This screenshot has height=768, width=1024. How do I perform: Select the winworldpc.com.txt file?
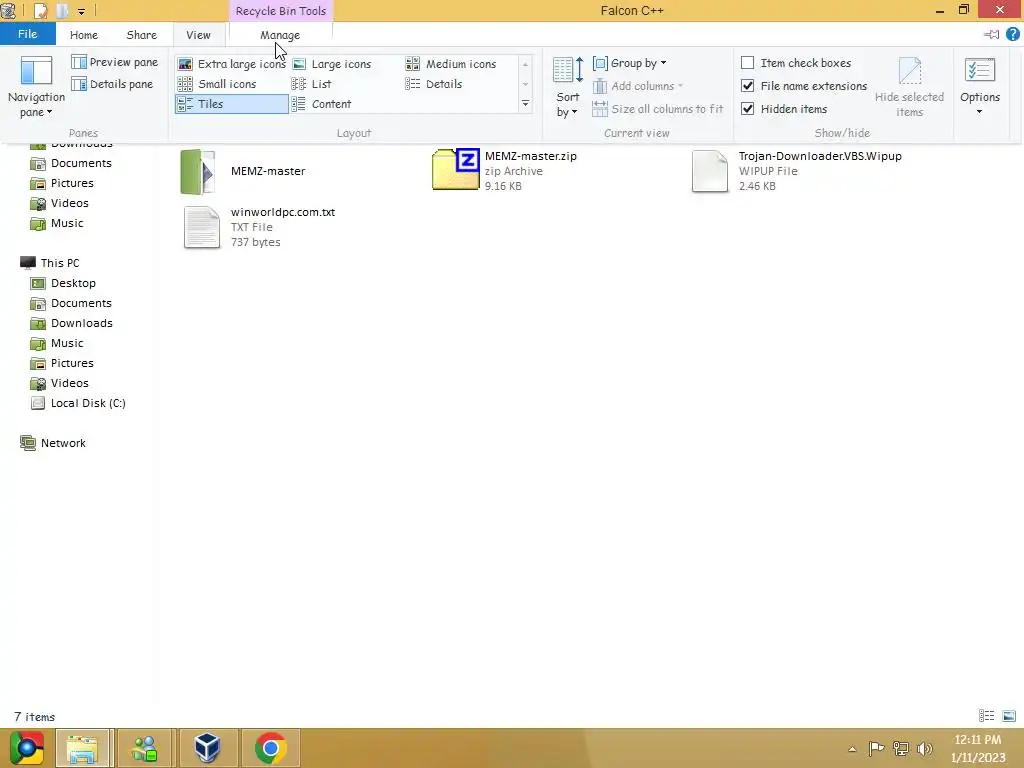[259, 227]
